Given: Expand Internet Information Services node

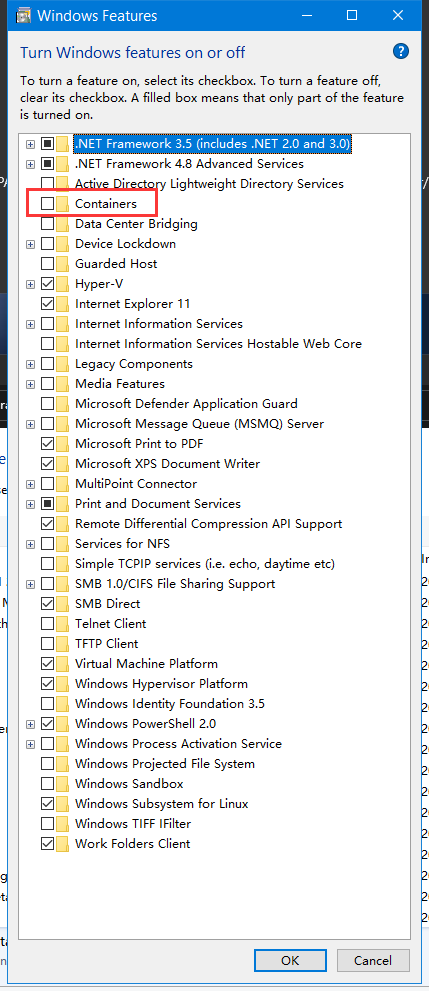Looking at the screenshot, I should [30, 324].
